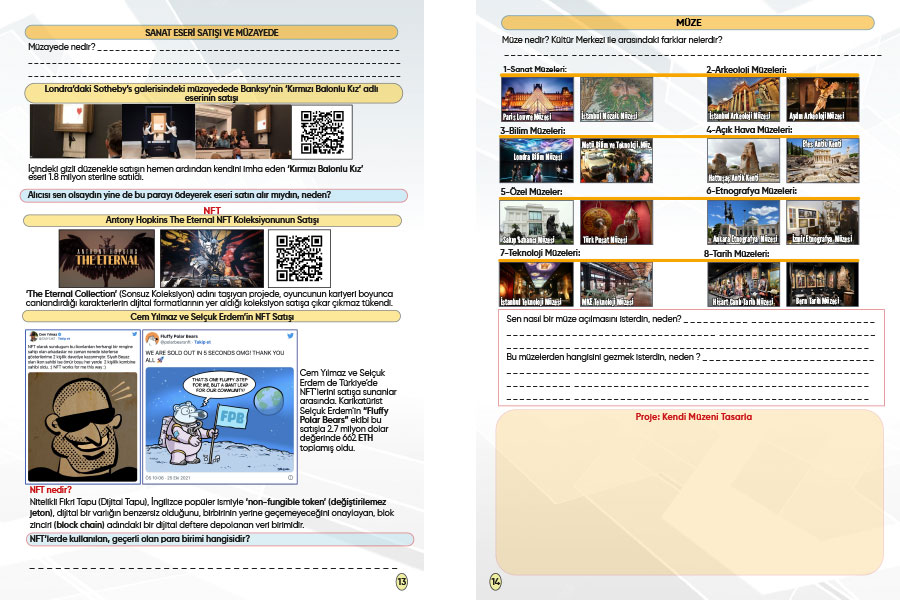Click the '1-Sanat Müzeleri:' heading

[535, 69]
